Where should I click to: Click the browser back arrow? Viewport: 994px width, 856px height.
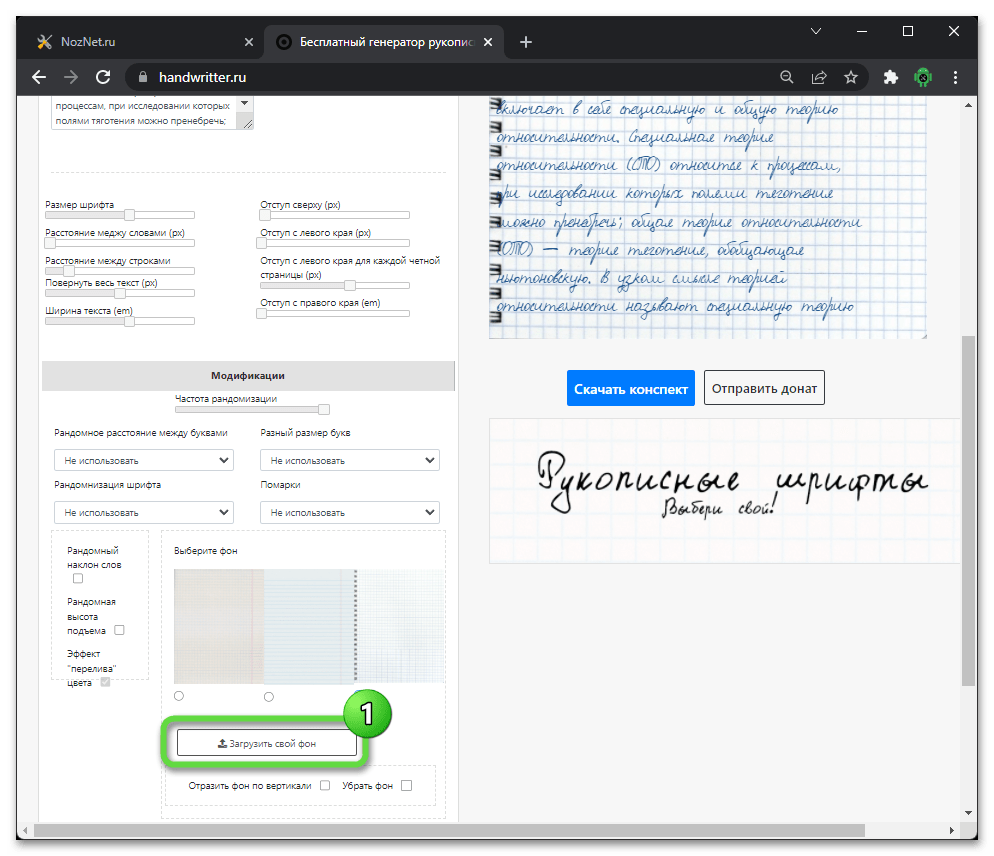39,77
